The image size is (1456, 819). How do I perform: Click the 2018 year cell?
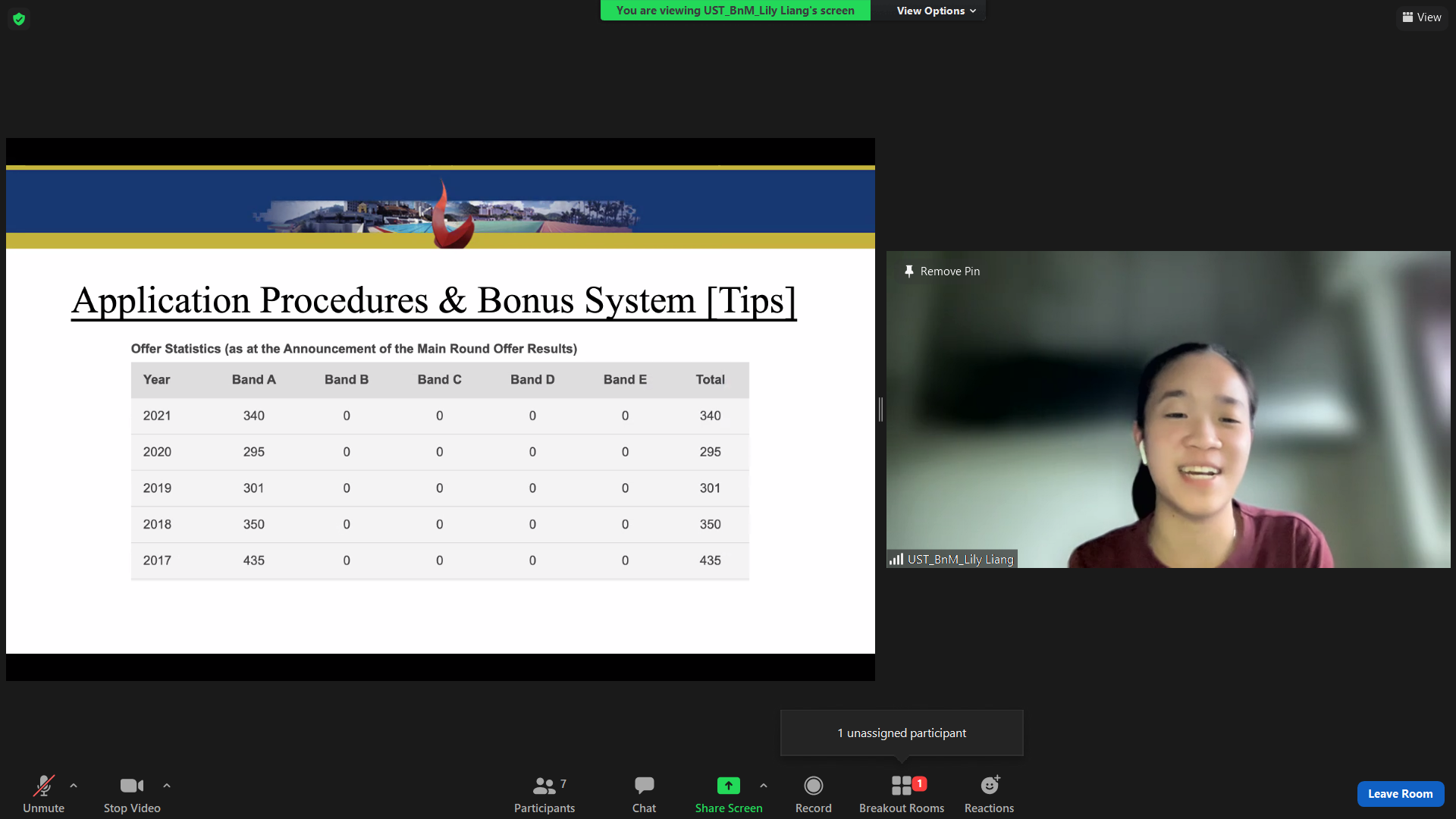pyautogui.click(x=157, y=525)
